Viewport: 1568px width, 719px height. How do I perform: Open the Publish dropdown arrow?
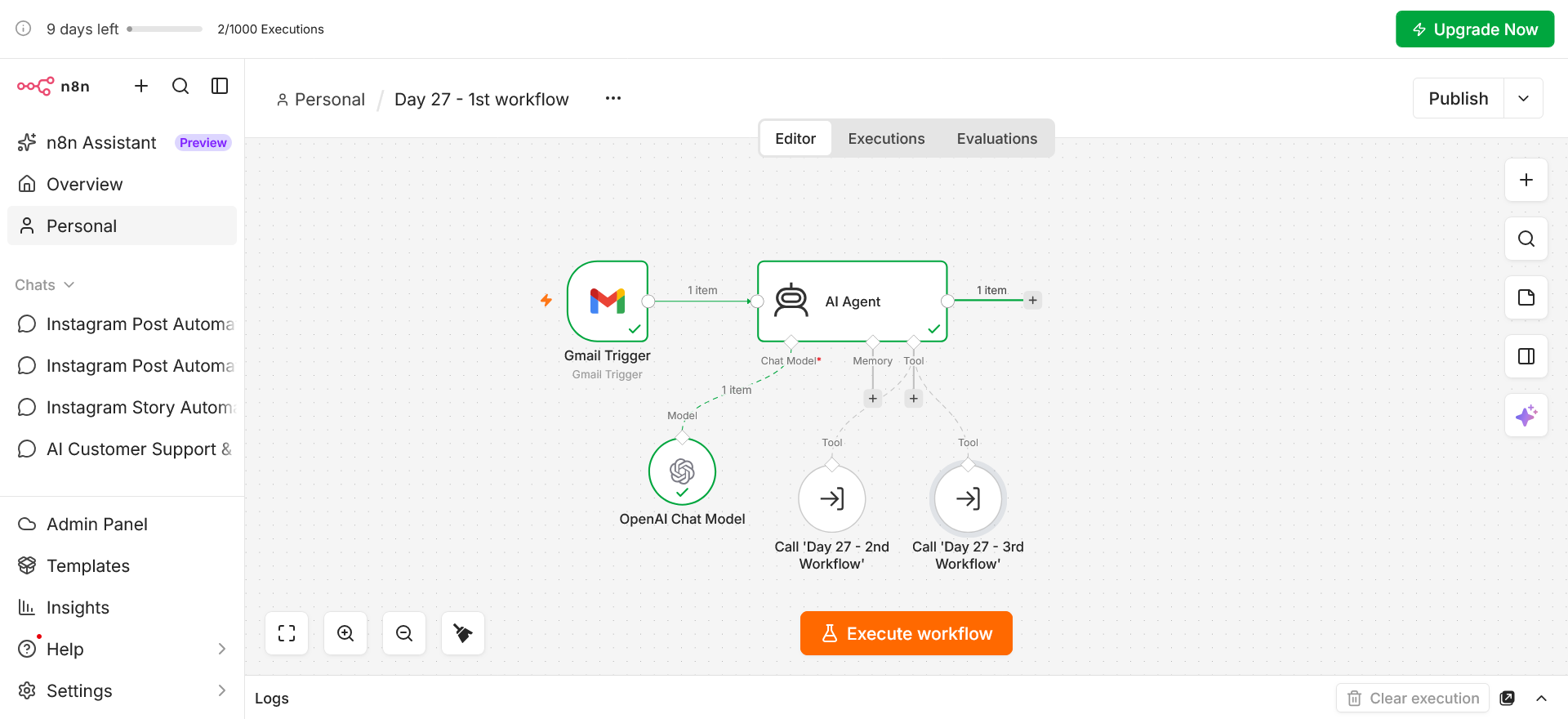[1524, 98]
